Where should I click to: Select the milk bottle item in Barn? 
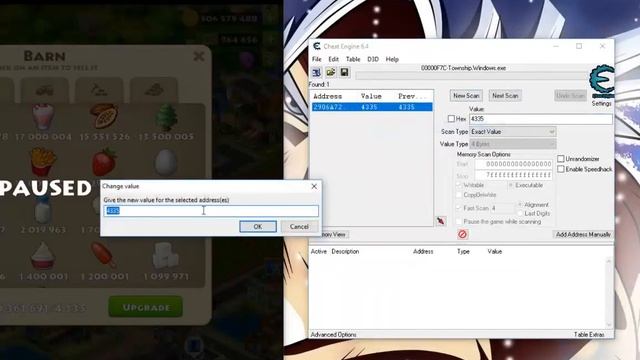tap(43, 211)
